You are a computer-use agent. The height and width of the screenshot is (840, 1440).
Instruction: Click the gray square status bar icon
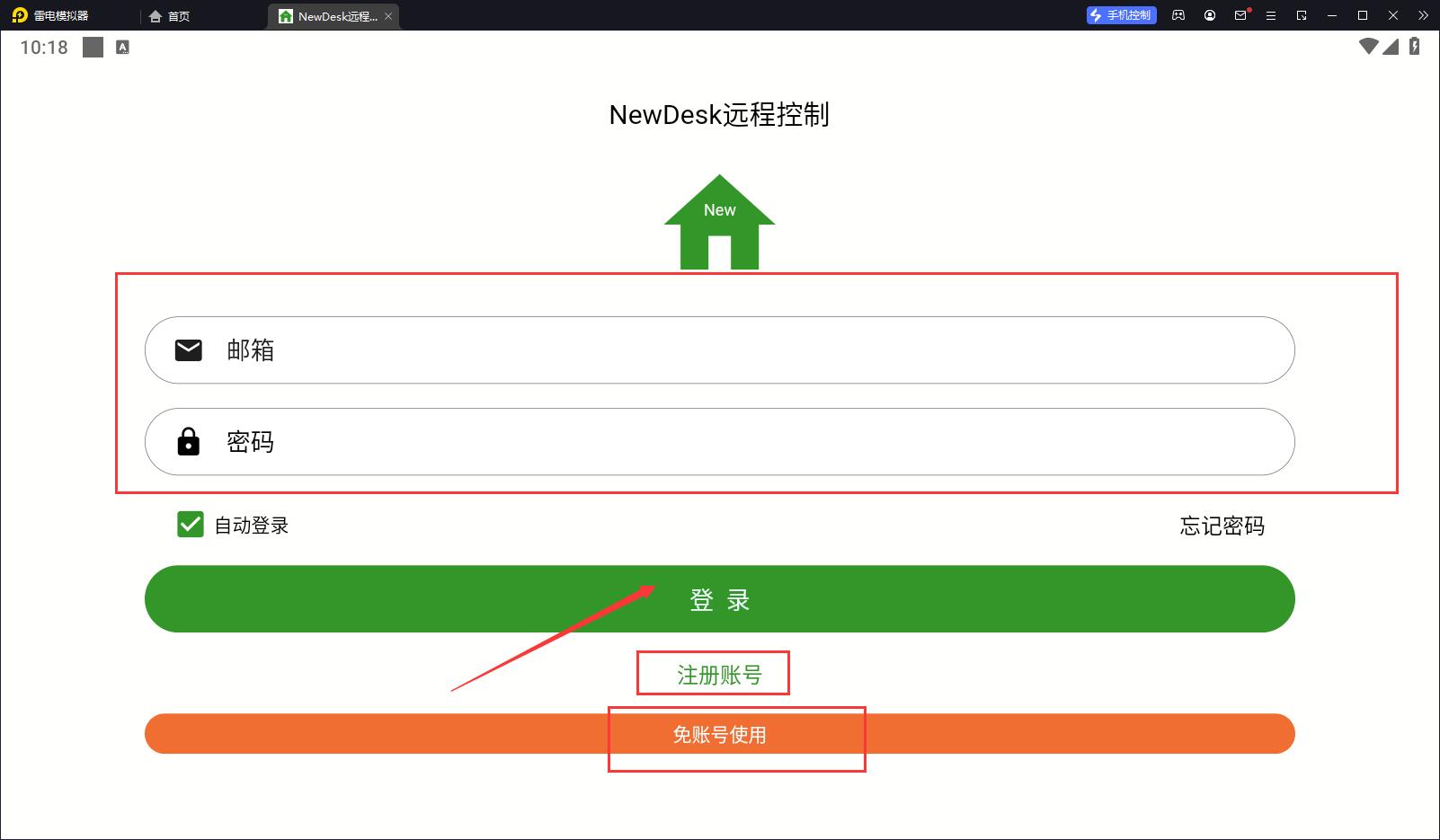[93, 48]
